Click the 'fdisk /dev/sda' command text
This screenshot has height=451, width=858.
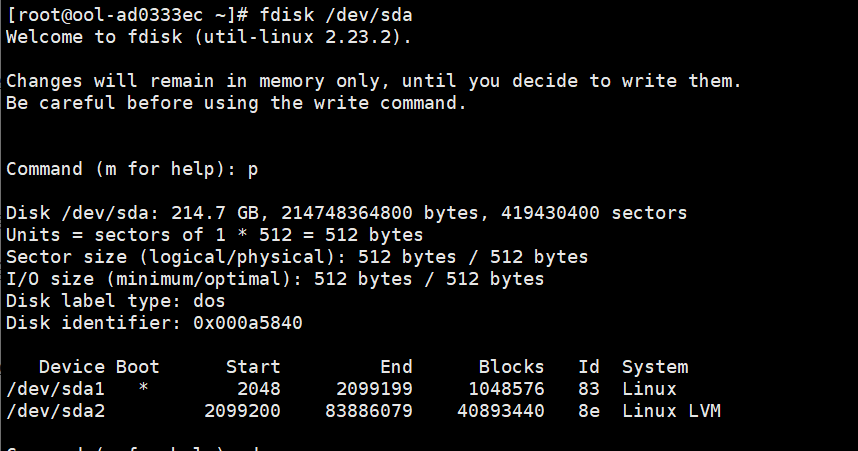341,15
